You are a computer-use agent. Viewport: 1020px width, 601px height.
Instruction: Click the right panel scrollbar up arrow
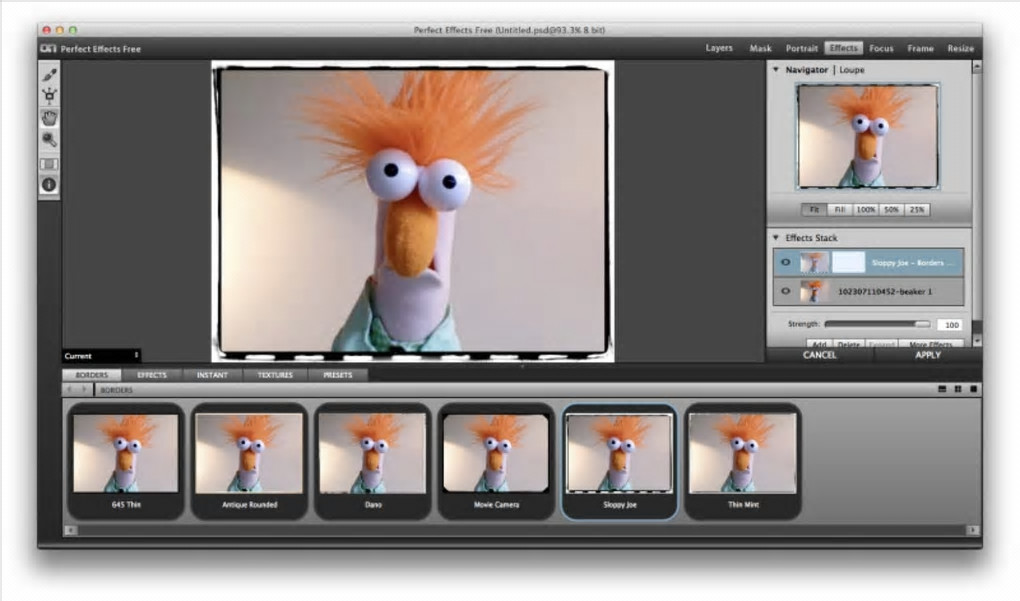[x=976, y=67]
